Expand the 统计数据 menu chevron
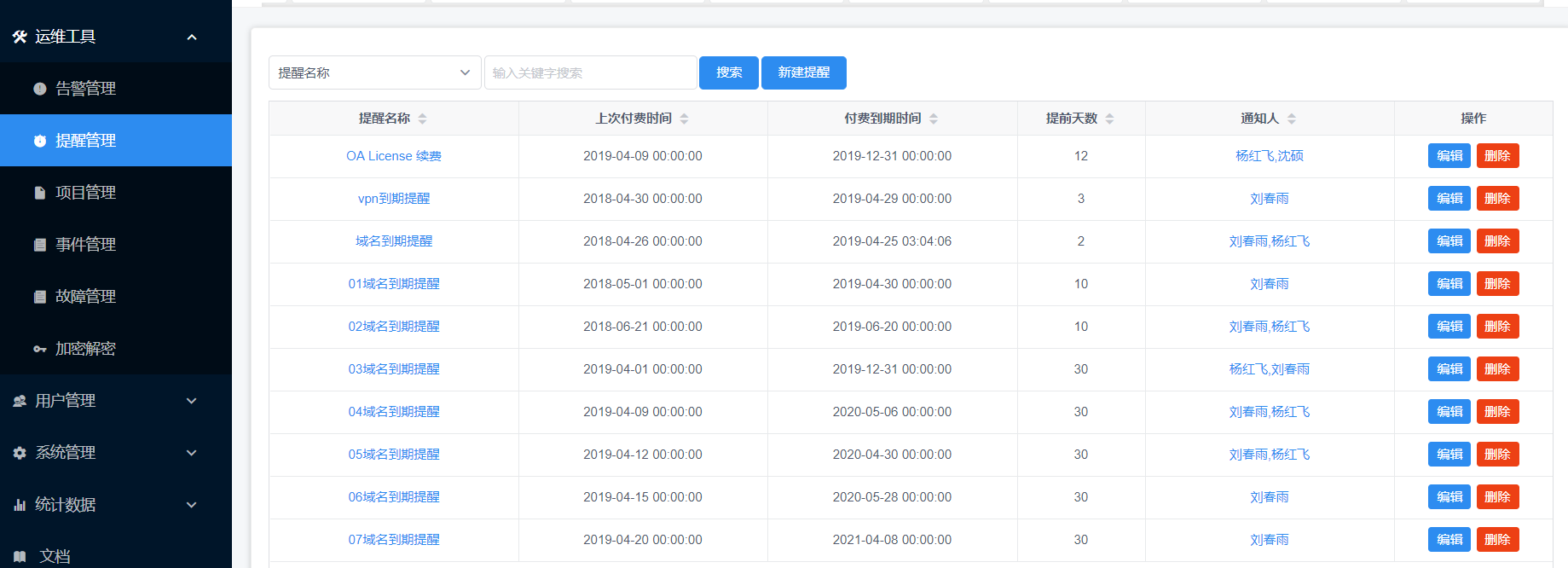 pyautogui.click(x=192, y=505)
